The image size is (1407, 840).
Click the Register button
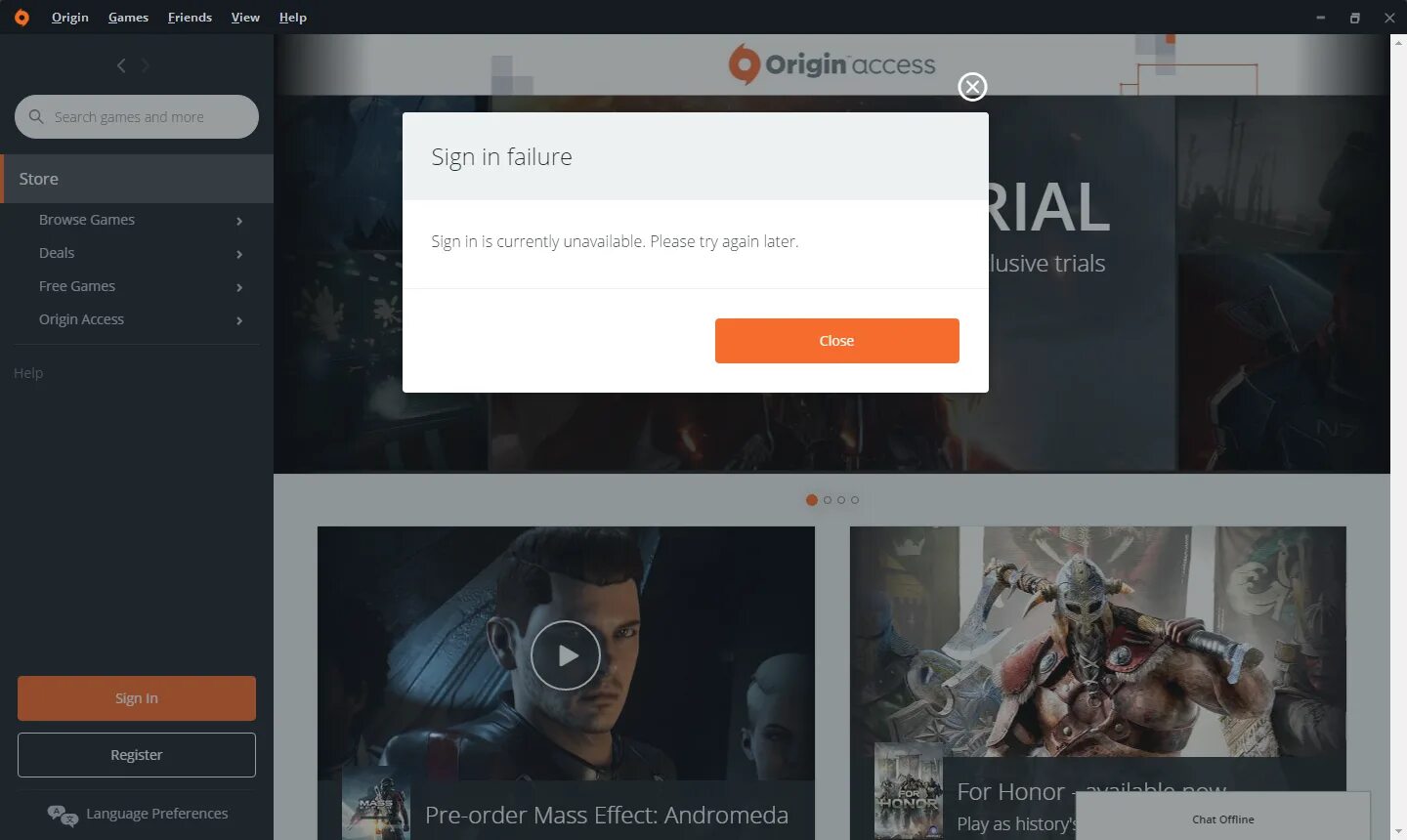(137, 755)
